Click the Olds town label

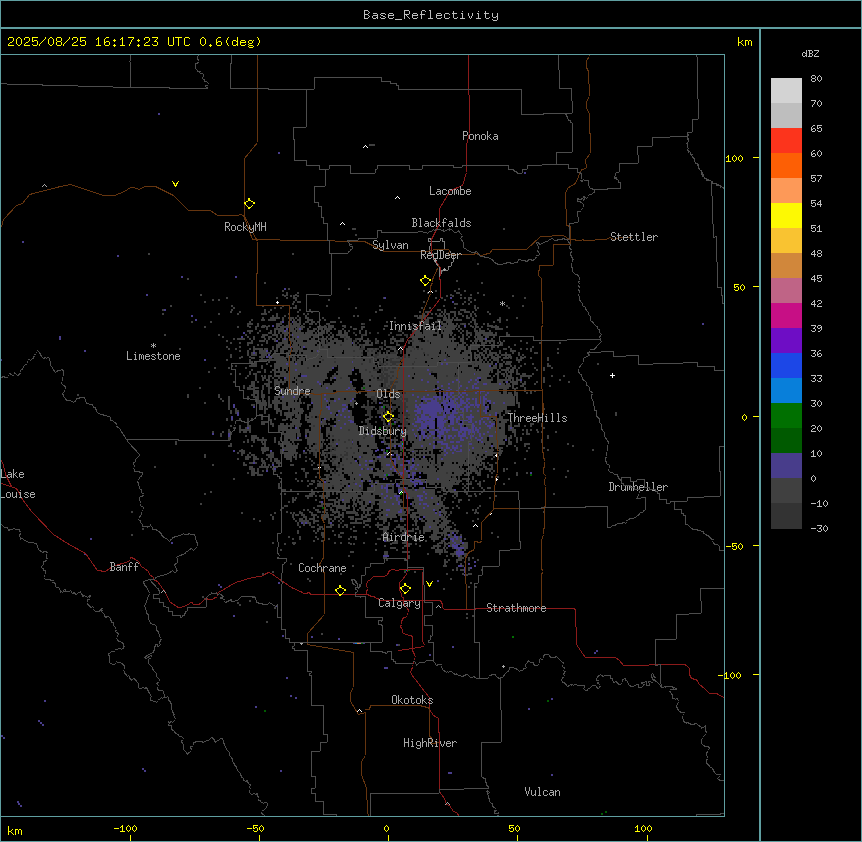tap(388, 394)
